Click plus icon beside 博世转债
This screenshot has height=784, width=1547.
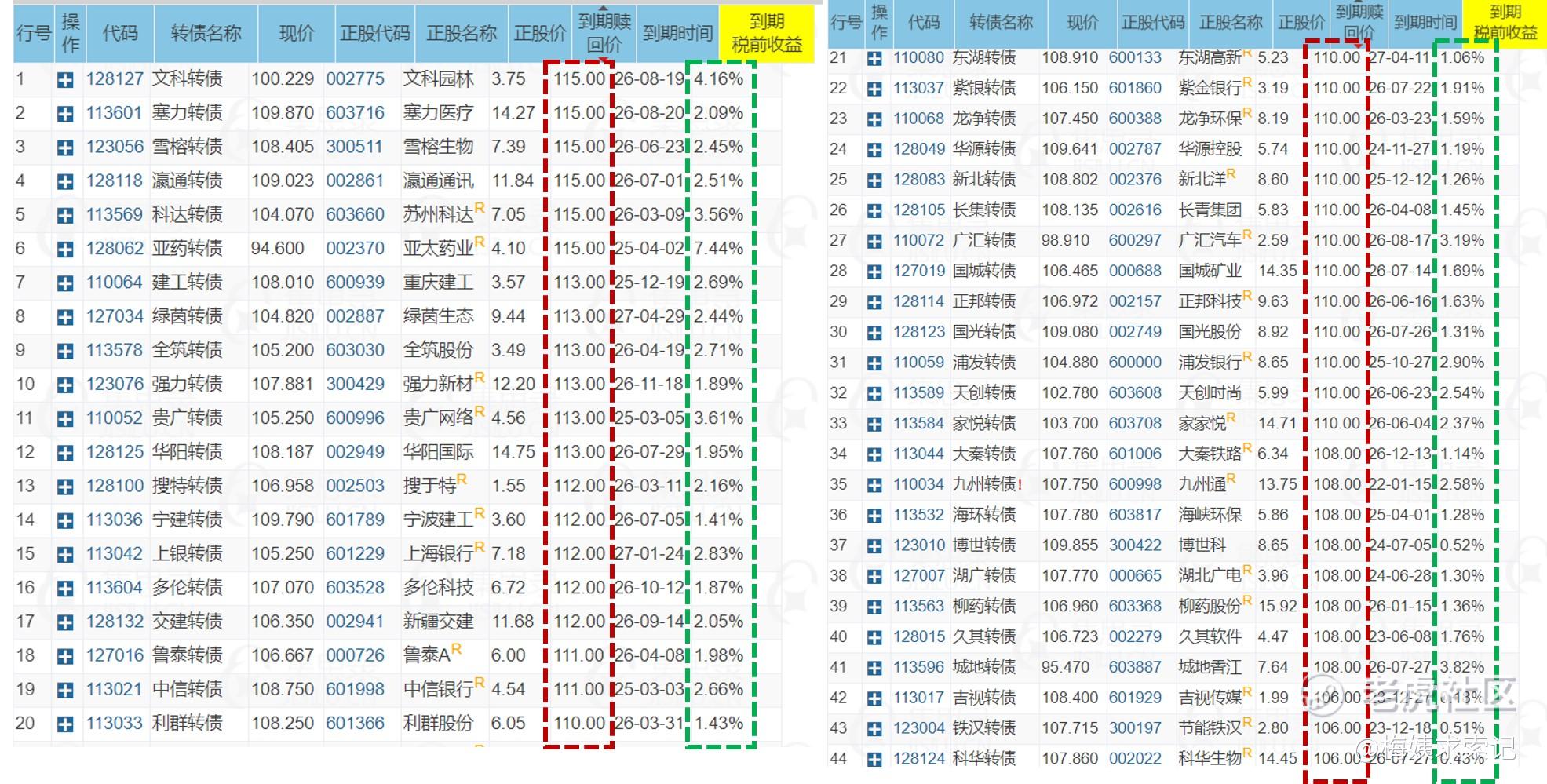[874, 546]
